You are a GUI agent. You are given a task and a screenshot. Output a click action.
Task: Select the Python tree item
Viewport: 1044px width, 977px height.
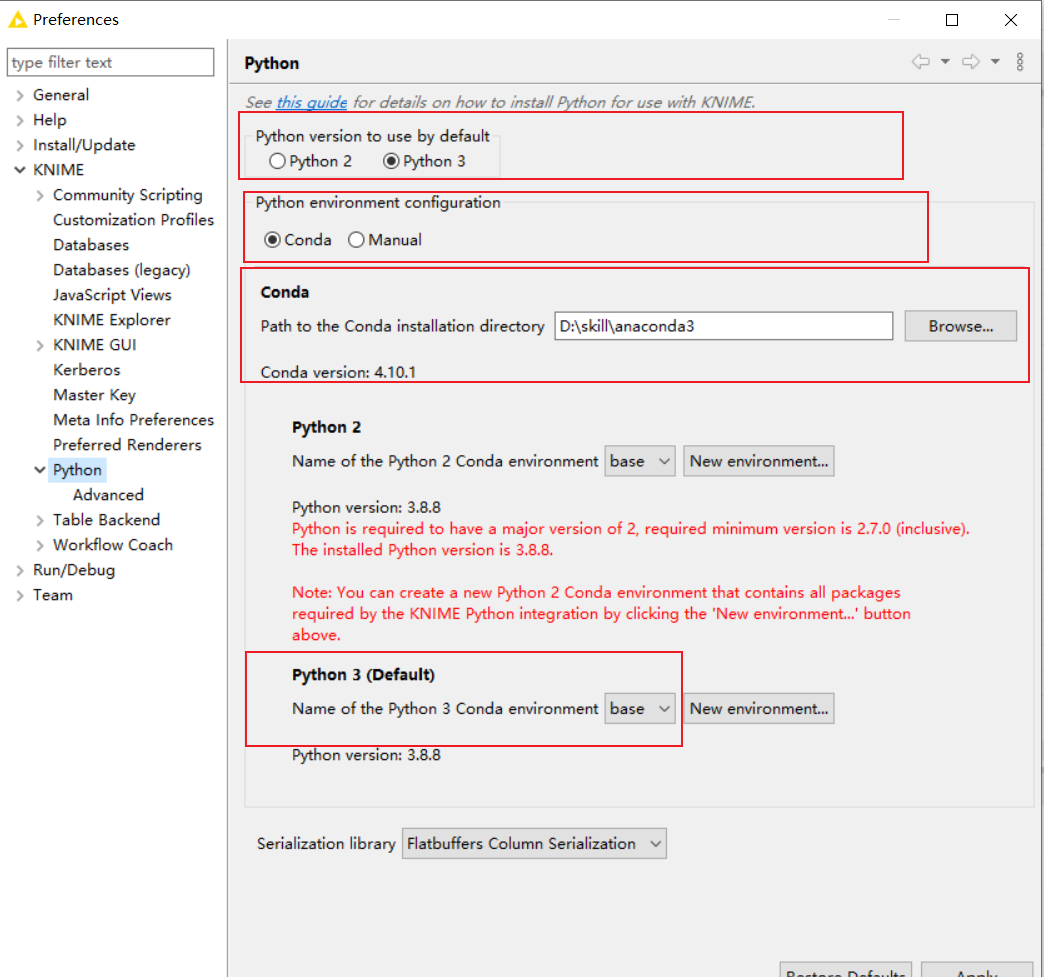tap(77, 470)
